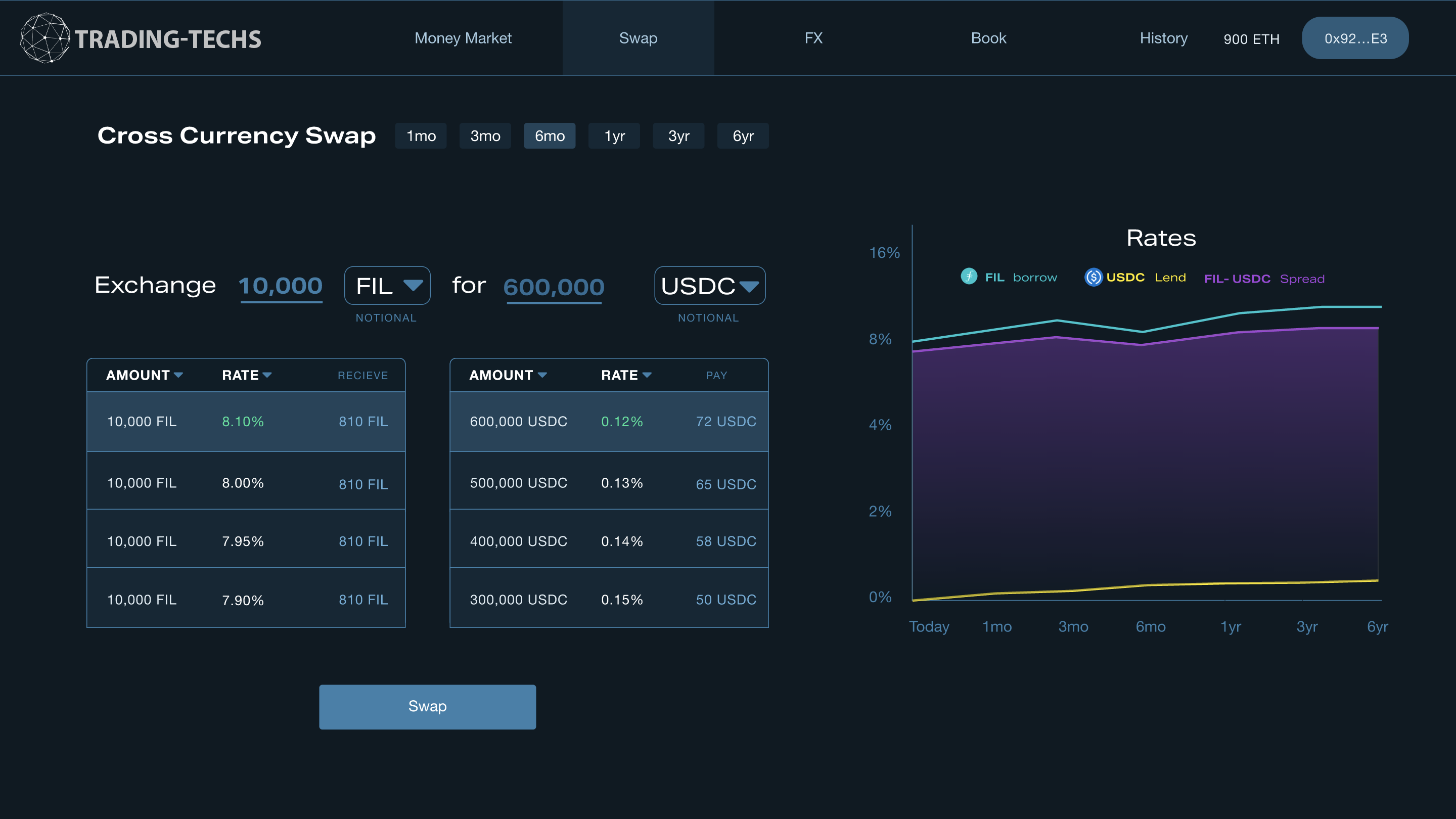The image size is (1456, 819).
Task: Select the 8.10% FIL rate row
Action: point(246,422)
